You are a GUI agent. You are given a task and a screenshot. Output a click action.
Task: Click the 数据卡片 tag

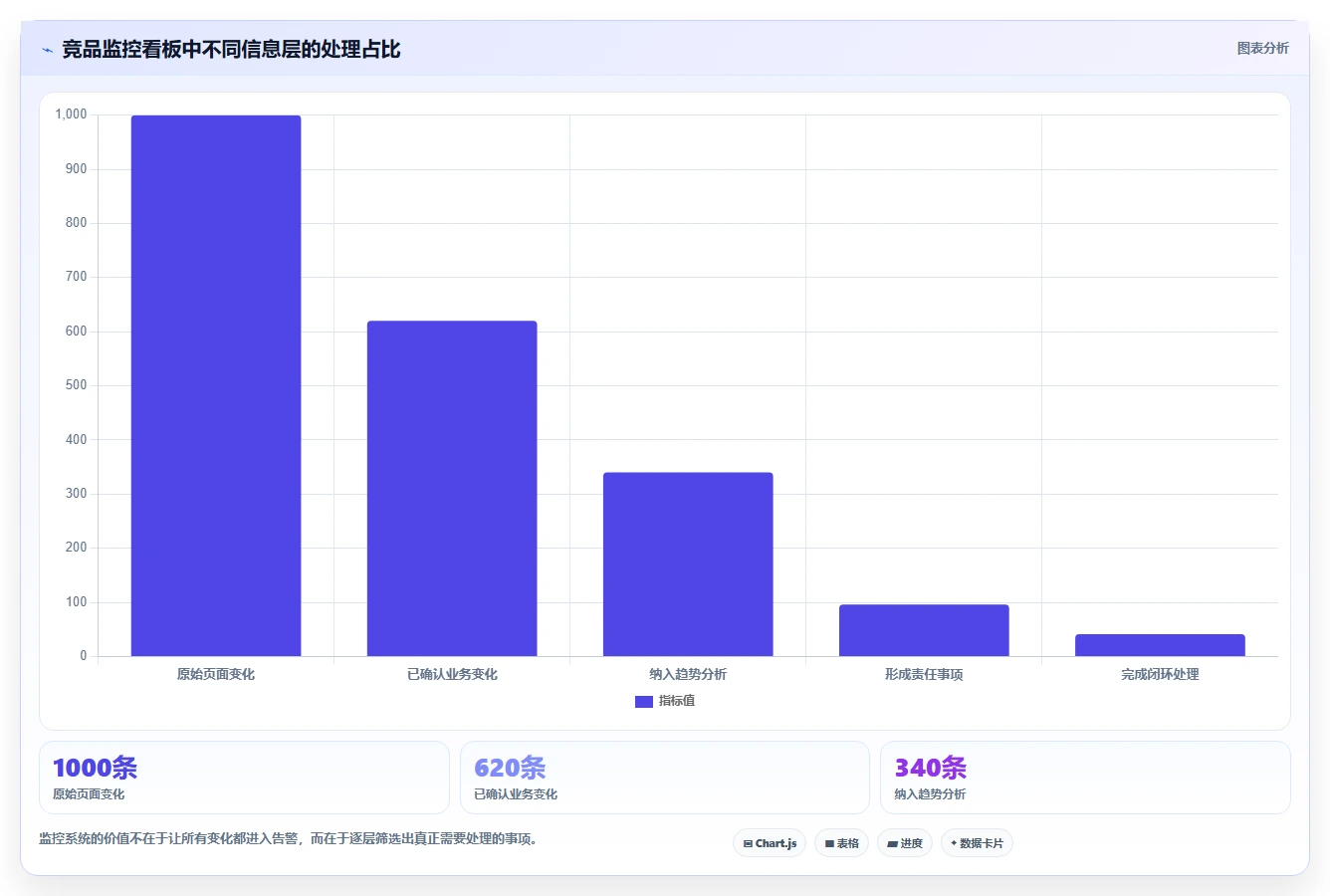pyautogui.click(x=977, y=843)
